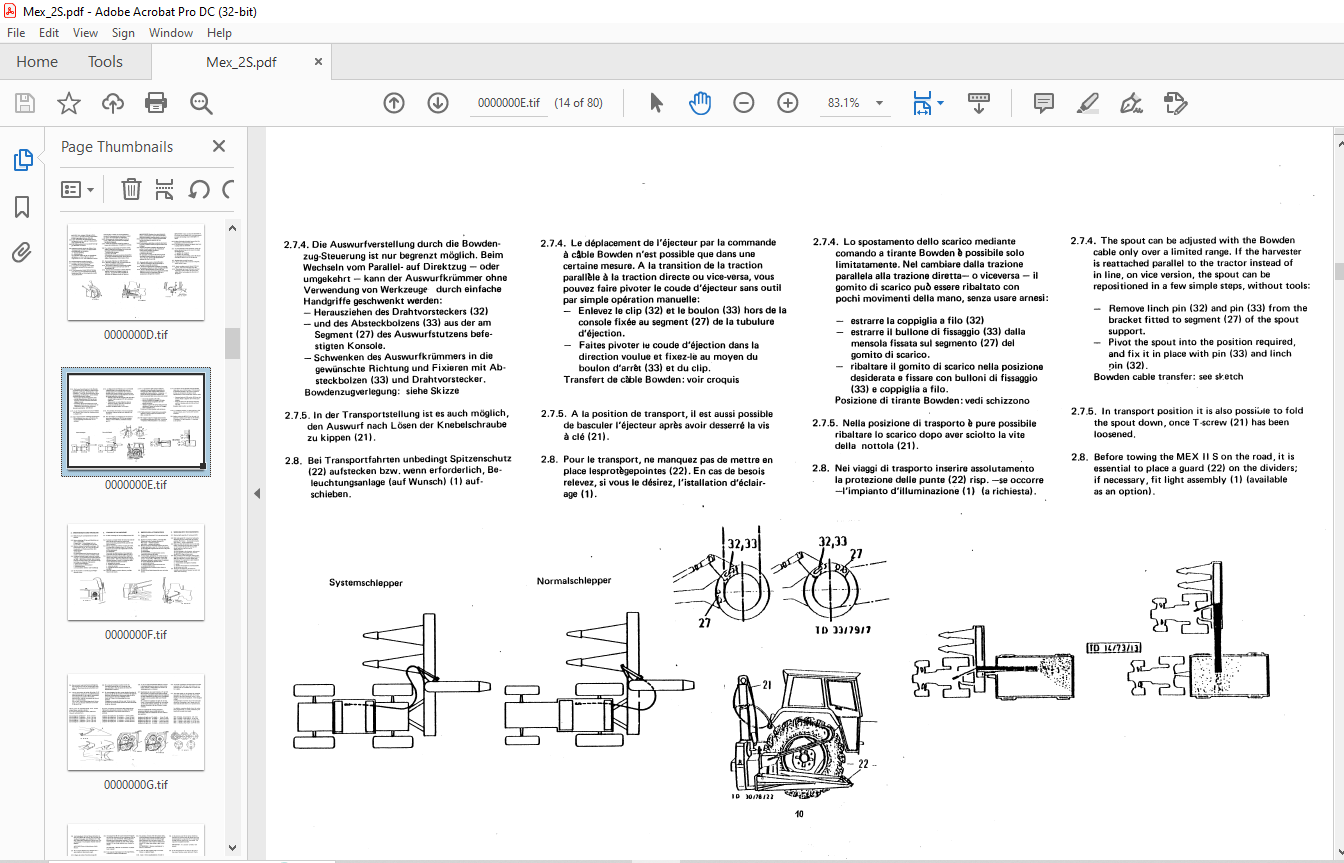
Task: Select the 0000000D.tif page thumbnail
Action: tap(136, 272)
